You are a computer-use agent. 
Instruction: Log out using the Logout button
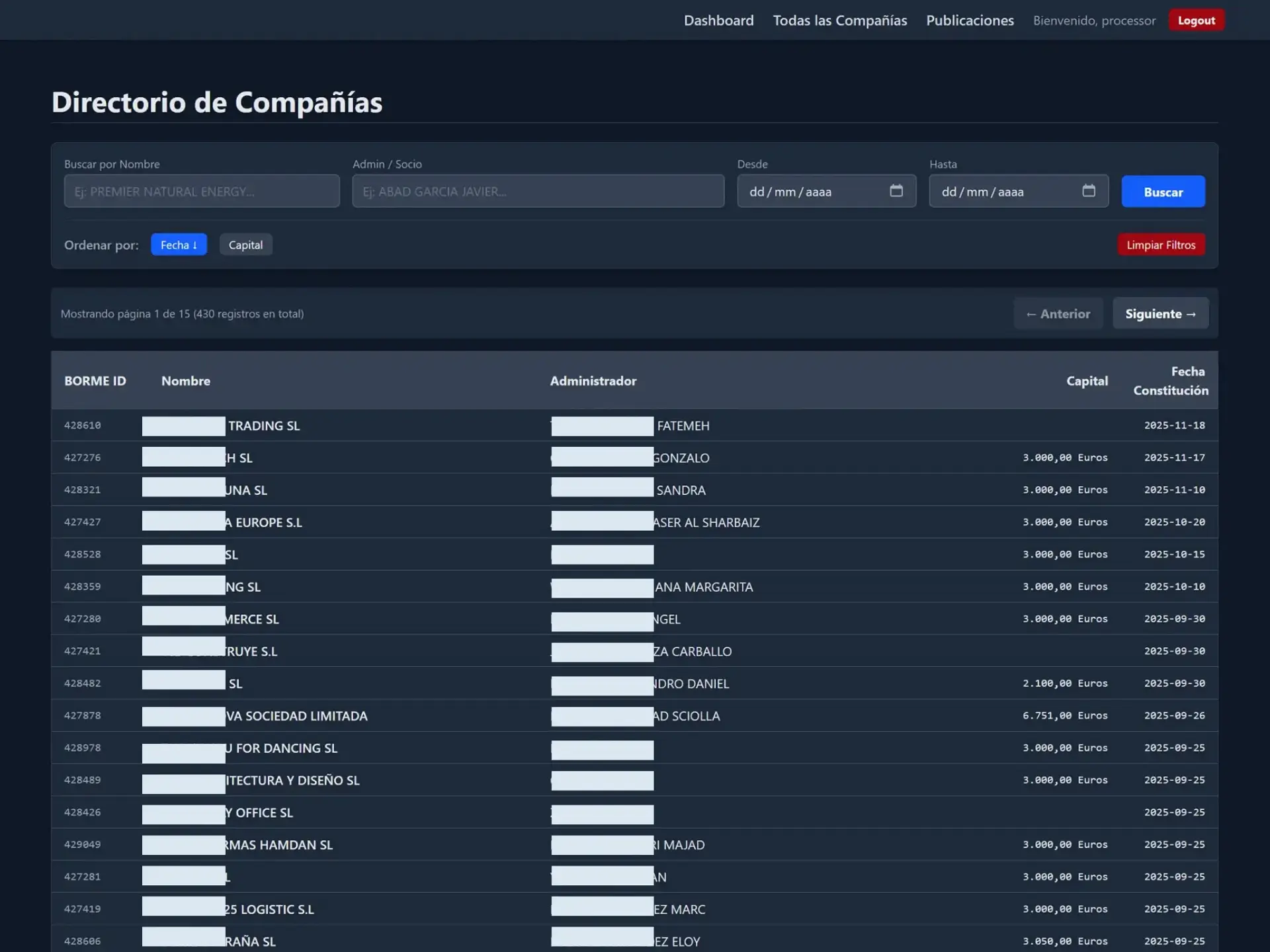coord(1196,20)
